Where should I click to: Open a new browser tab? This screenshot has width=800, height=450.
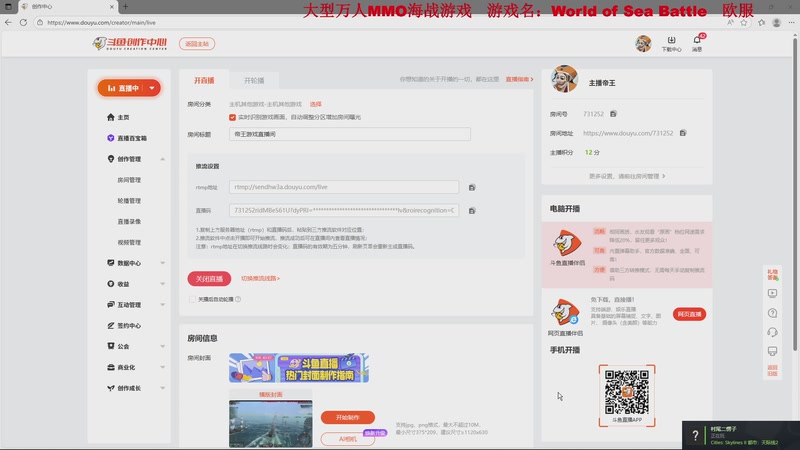click(x=126, y=7)
